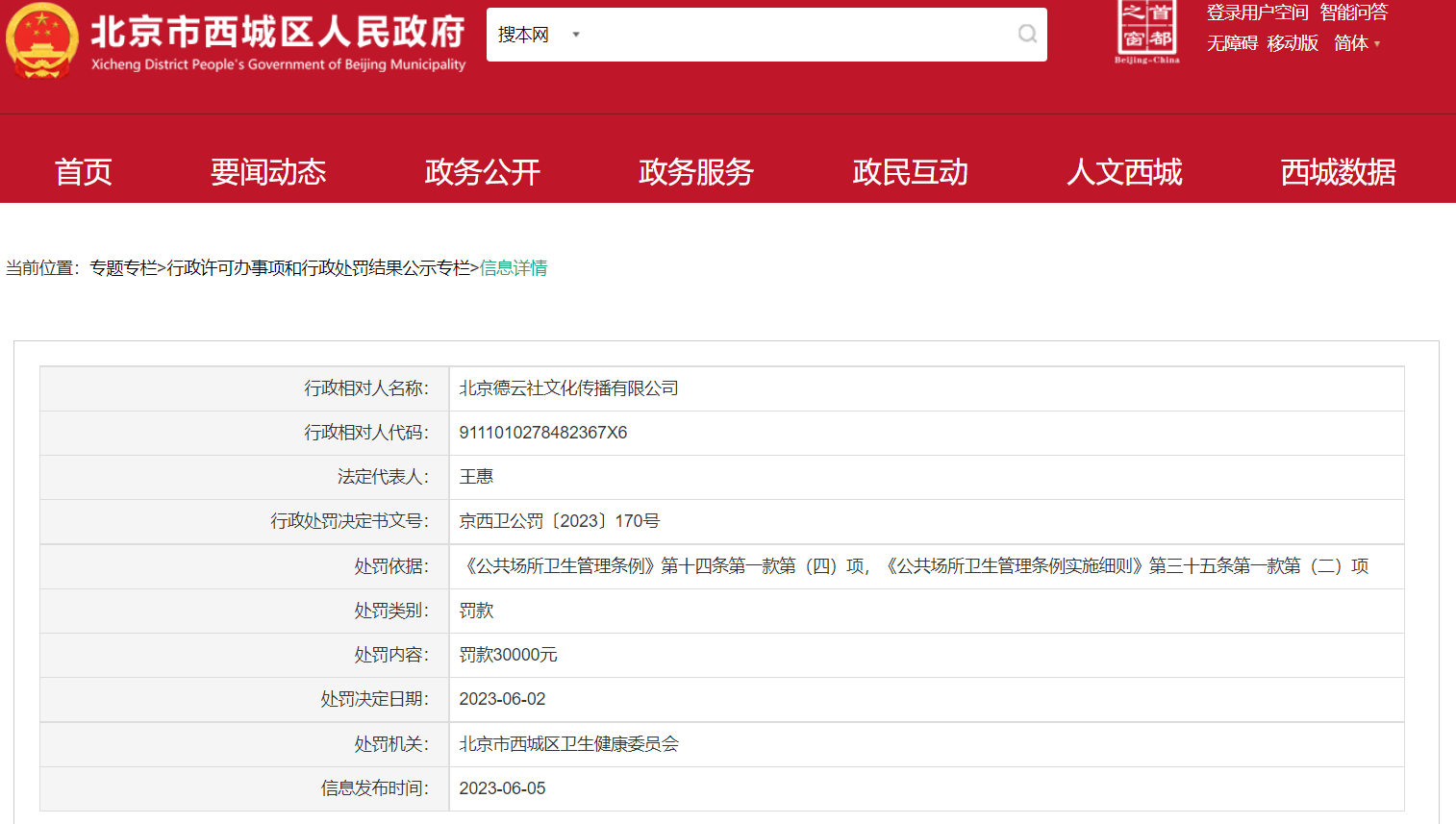Select the 西城数据 menu item
This screenshot has height=824, width=1456.
(x=1338, y=172)
